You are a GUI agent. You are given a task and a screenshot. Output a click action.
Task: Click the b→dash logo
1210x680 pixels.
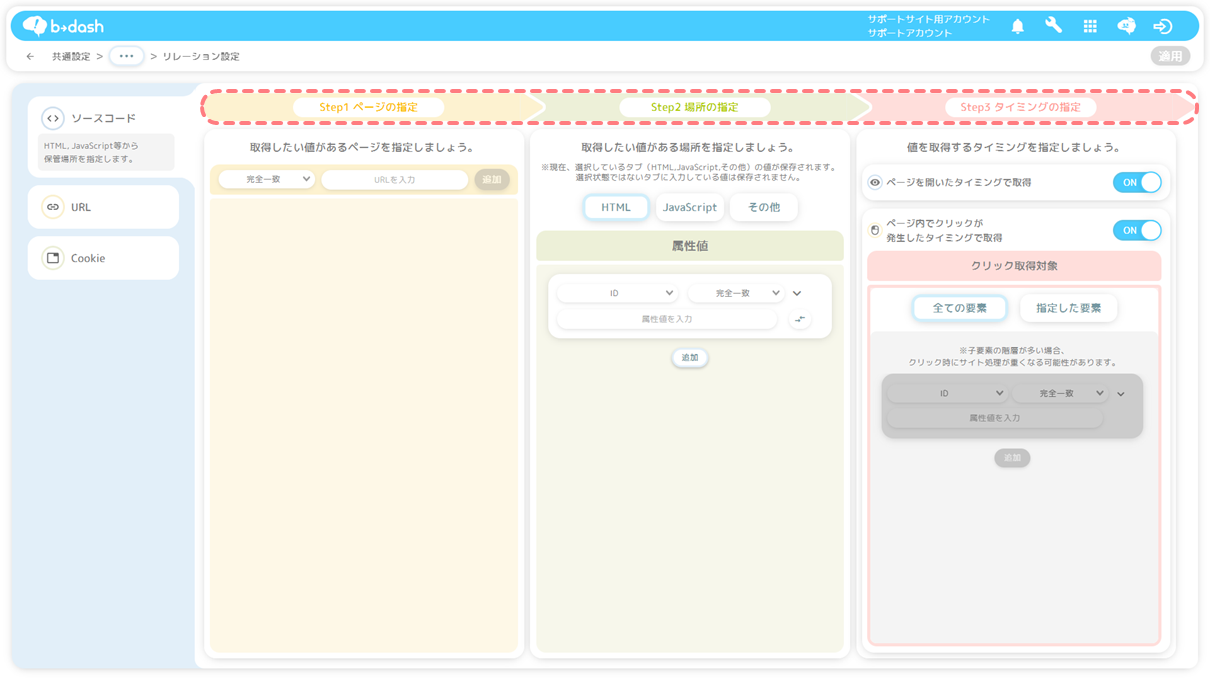[63, 26]
